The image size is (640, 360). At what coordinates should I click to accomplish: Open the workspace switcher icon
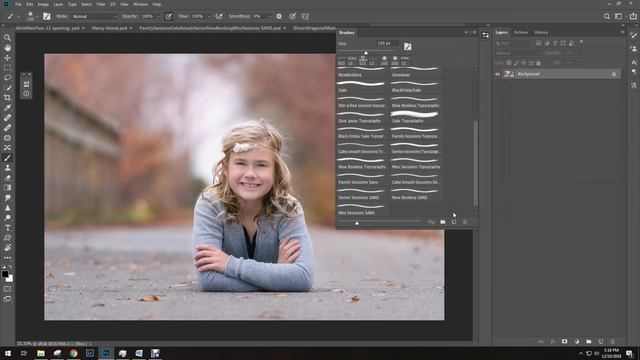click(619, 16)
